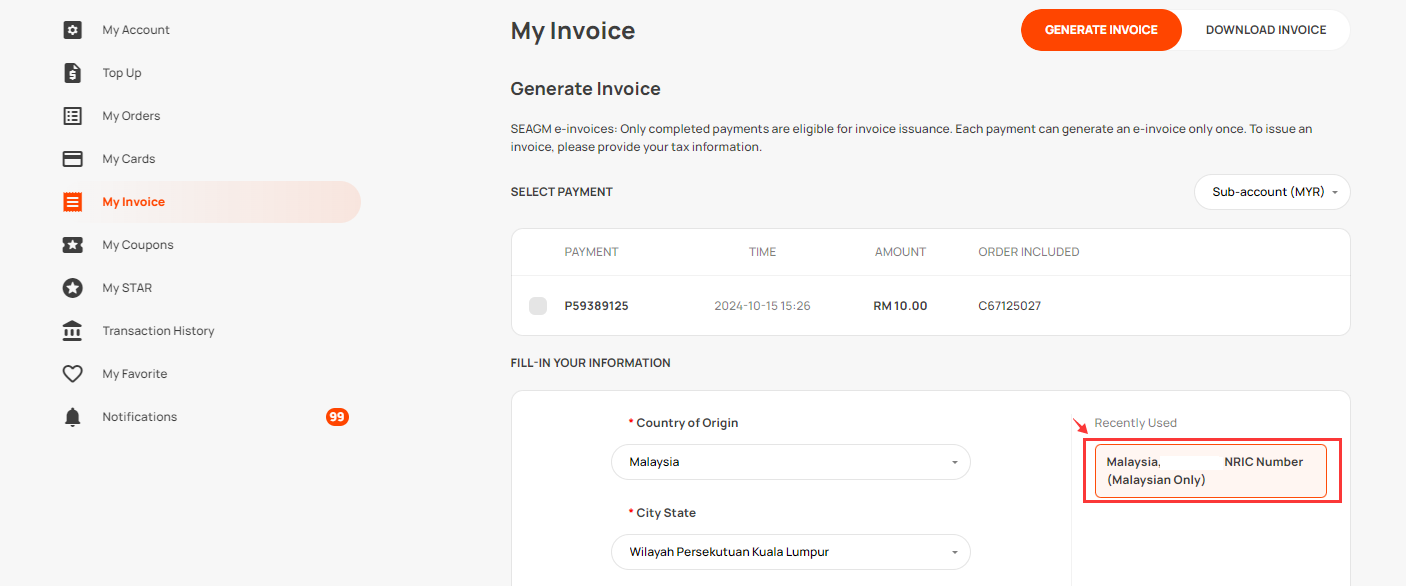Click the Notifications bell icon

pos(72,417)
